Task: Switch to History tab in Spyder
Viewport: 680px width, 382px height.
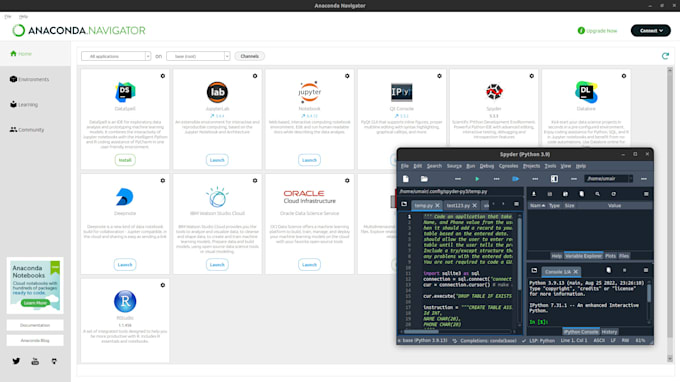Action: click(609, 332)
